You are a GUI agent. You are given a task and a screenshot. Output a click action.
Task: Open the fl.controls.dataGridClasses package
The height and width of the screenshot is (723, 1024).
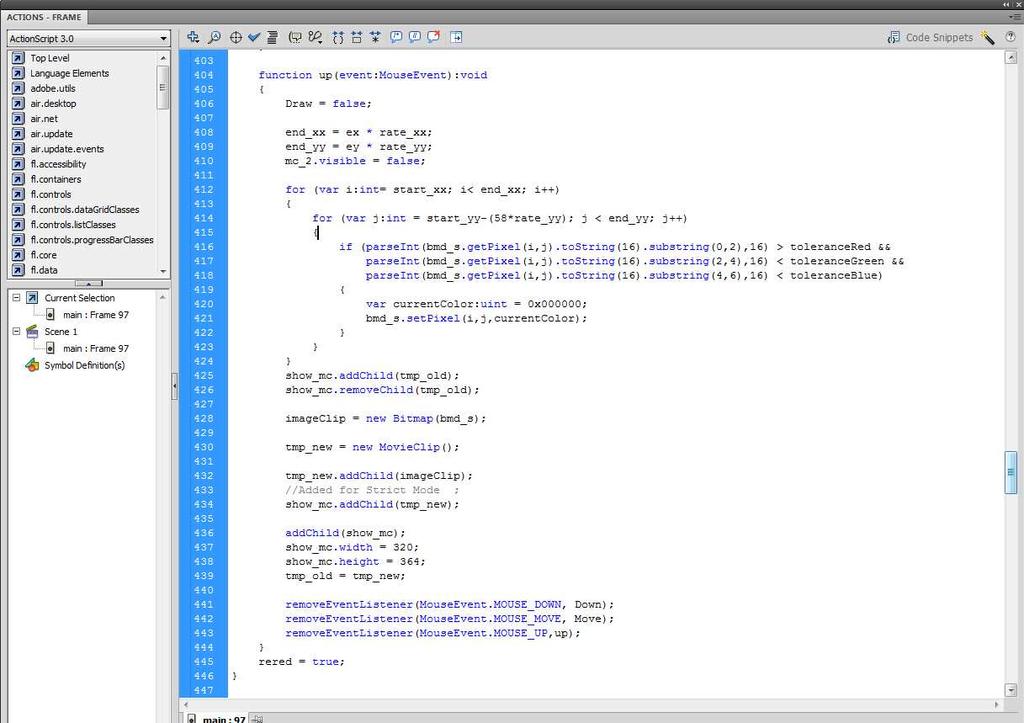84,210
